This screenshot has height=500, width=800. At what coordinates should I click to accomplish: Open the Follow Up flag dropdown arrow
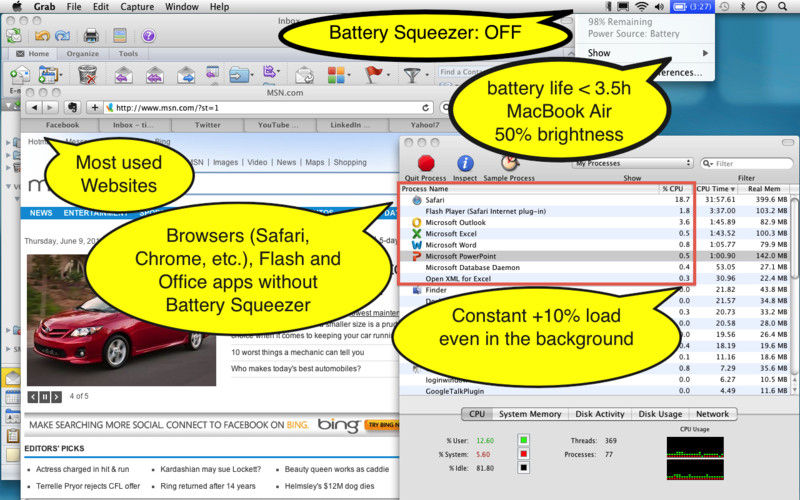coord(388,75)
